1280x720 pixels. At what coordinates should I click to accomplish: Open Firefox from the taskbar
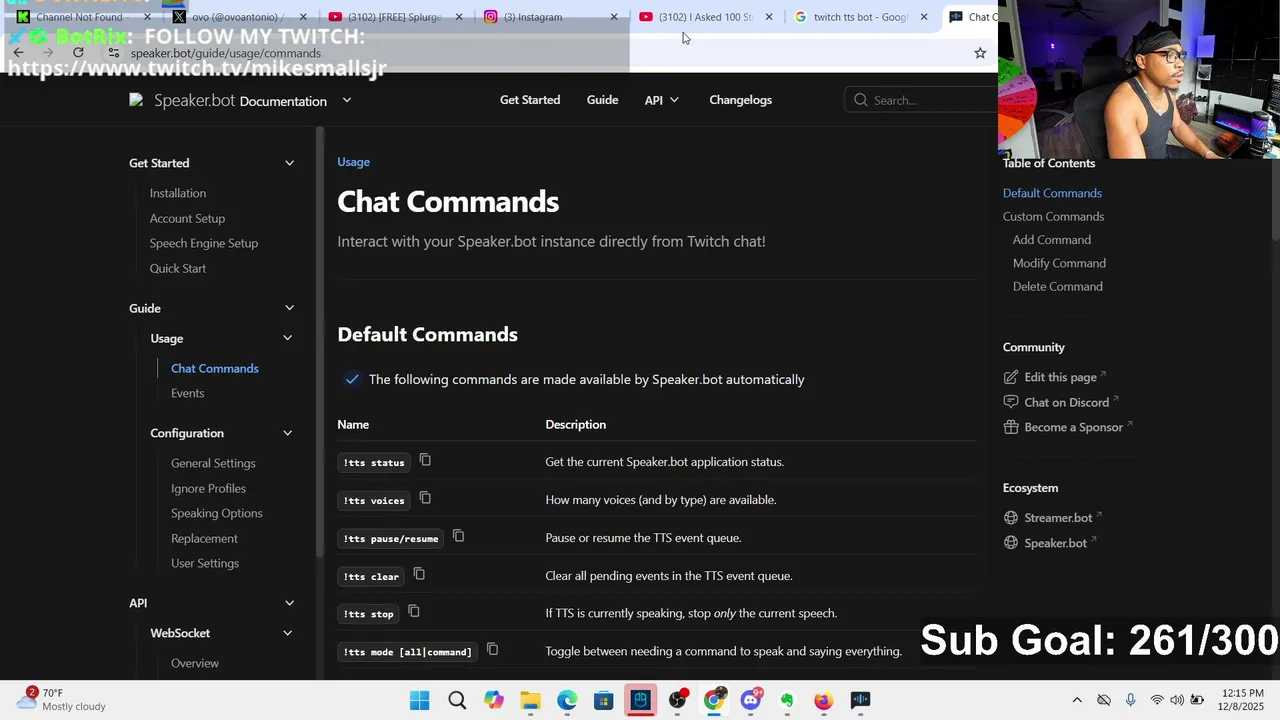click(x=823, y=700)
